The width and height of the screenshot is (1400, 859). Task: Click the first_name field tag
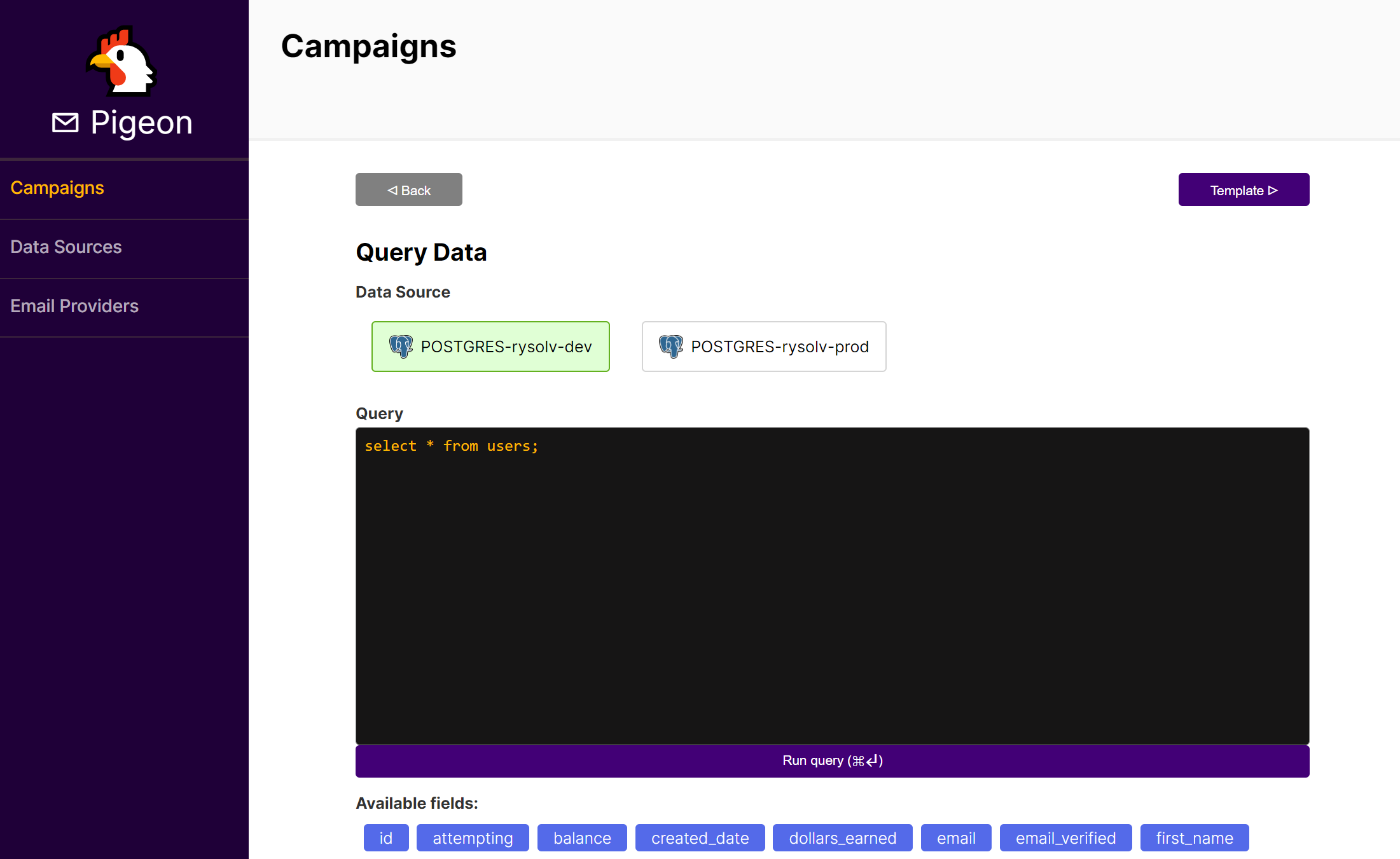(x=1194, y=838)
